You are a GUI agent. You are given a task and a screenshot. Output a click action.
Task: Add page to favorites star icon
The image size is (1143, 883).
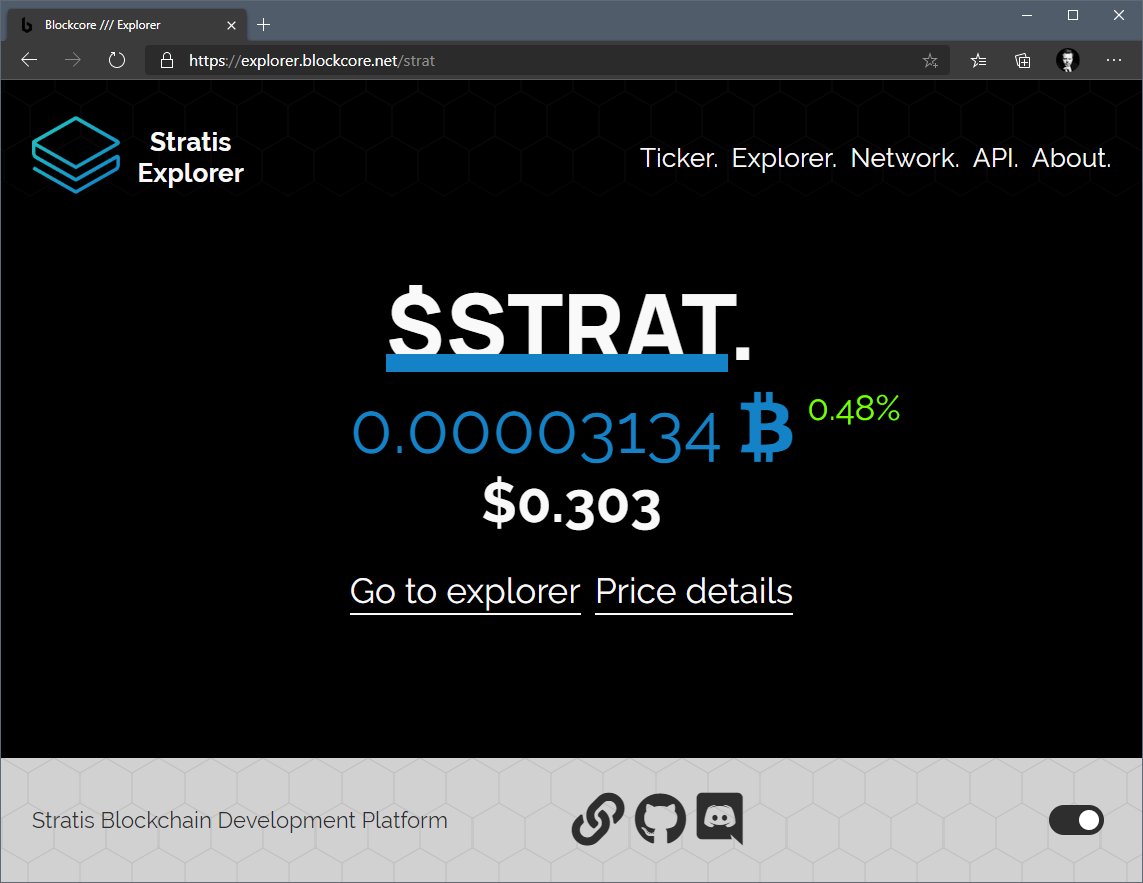pos(930,61)
